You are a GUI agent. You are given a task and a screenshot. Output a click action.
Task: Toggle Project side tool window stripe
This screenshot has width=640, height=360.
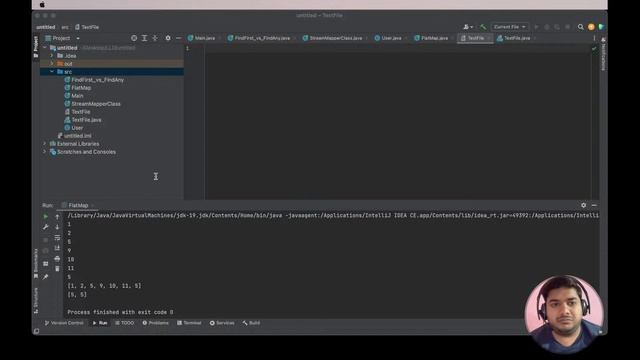coord(36,46)
